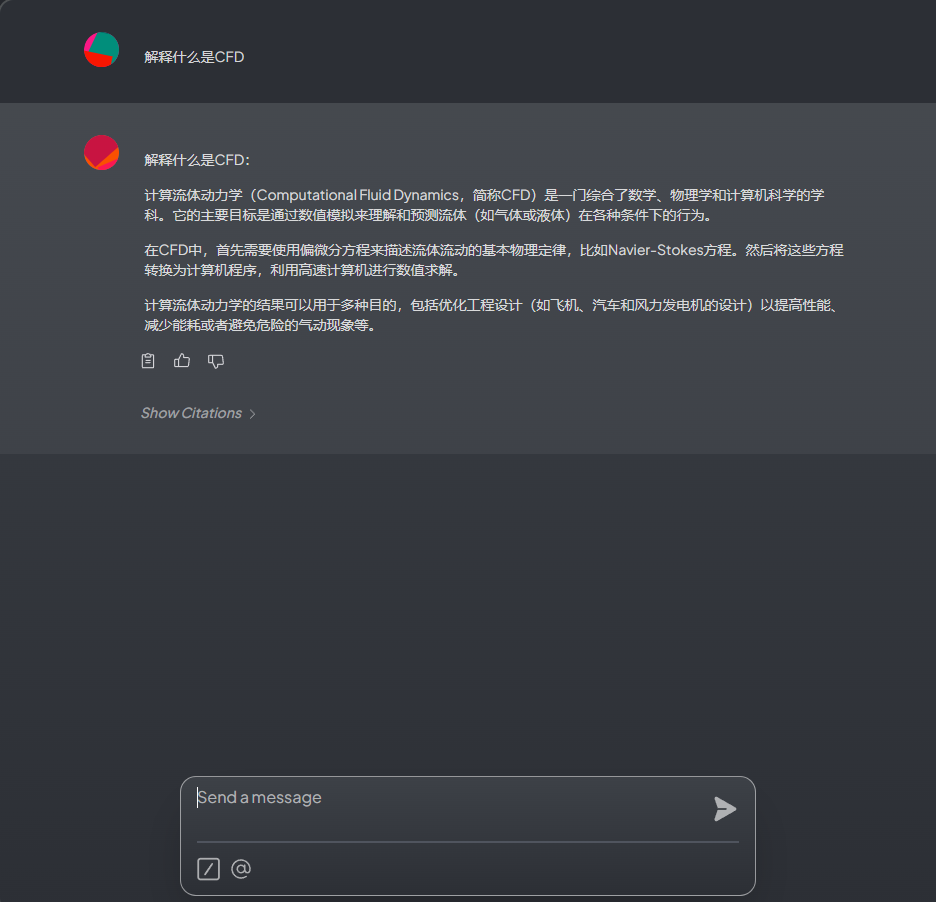Click the divider line inside the message box
This screenshot has width=936, height=902.
468,842
